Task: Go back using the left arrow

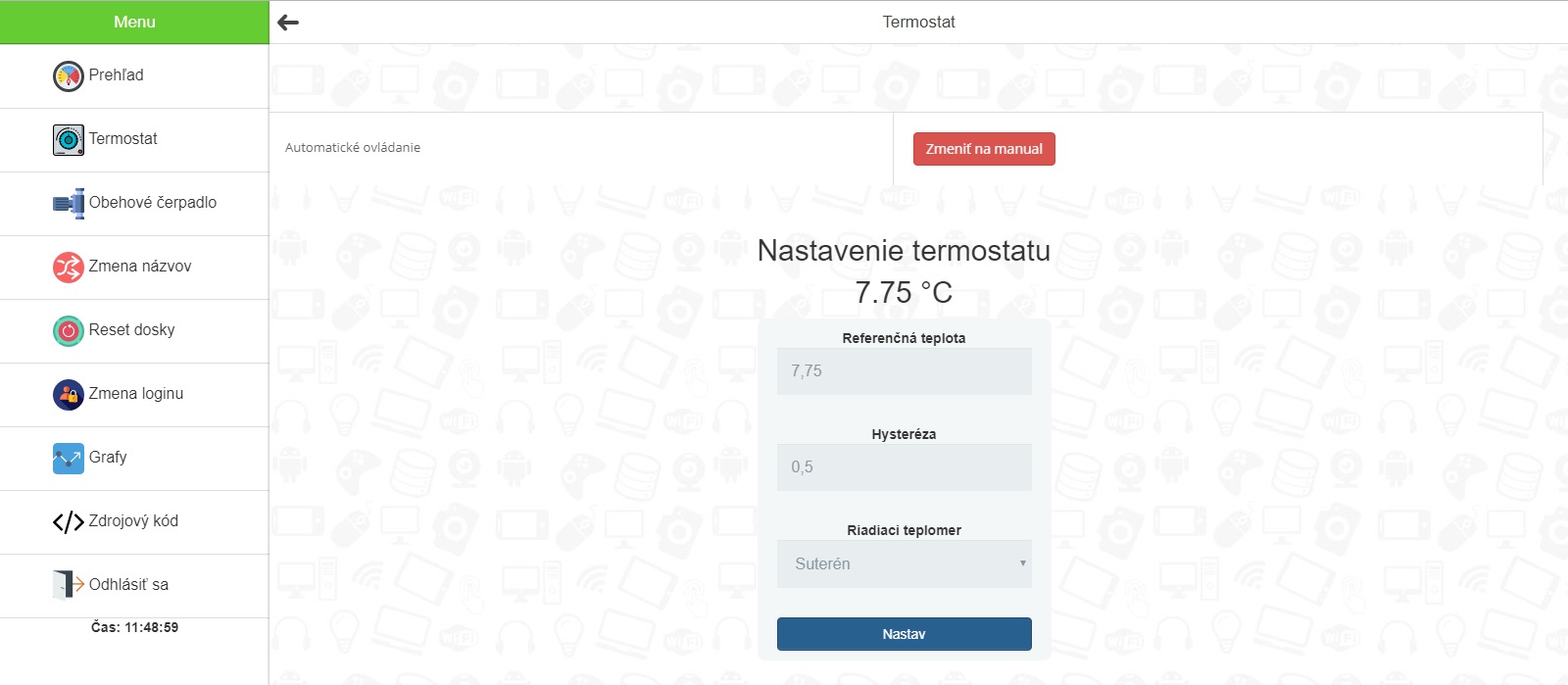Action: (288, 23)
